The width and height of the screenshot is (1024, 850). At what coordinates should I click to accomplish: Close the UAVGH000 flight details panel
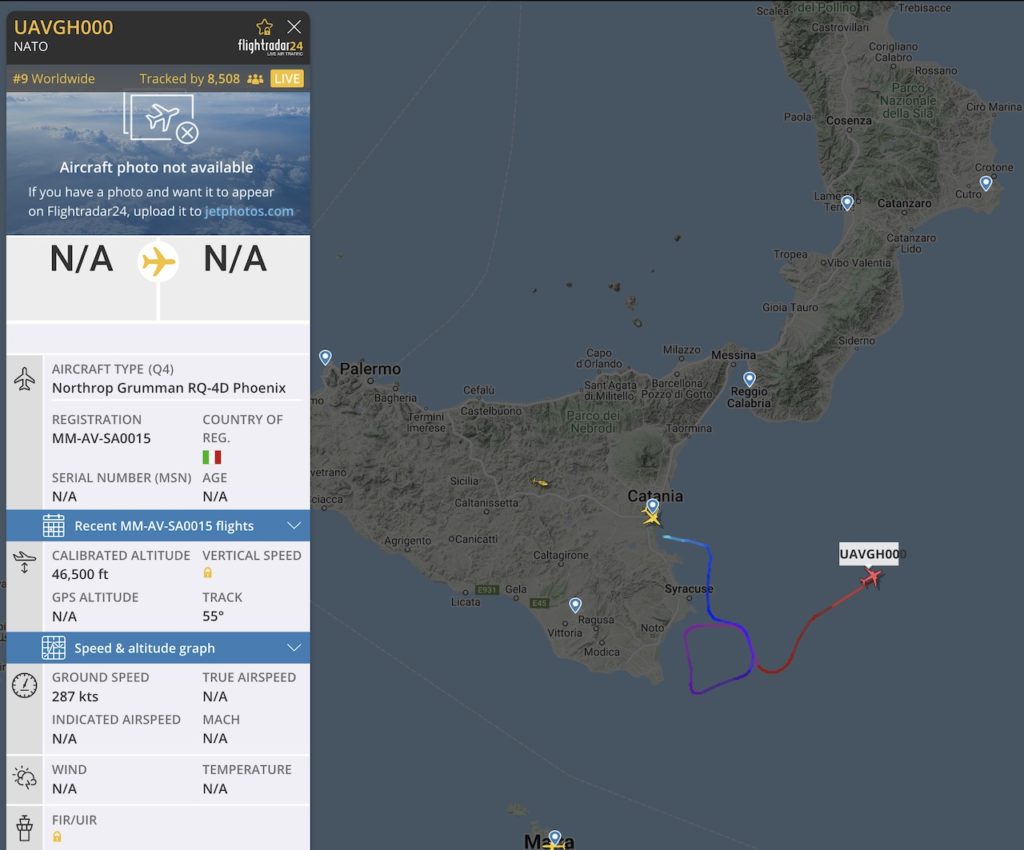coord(294,27)
